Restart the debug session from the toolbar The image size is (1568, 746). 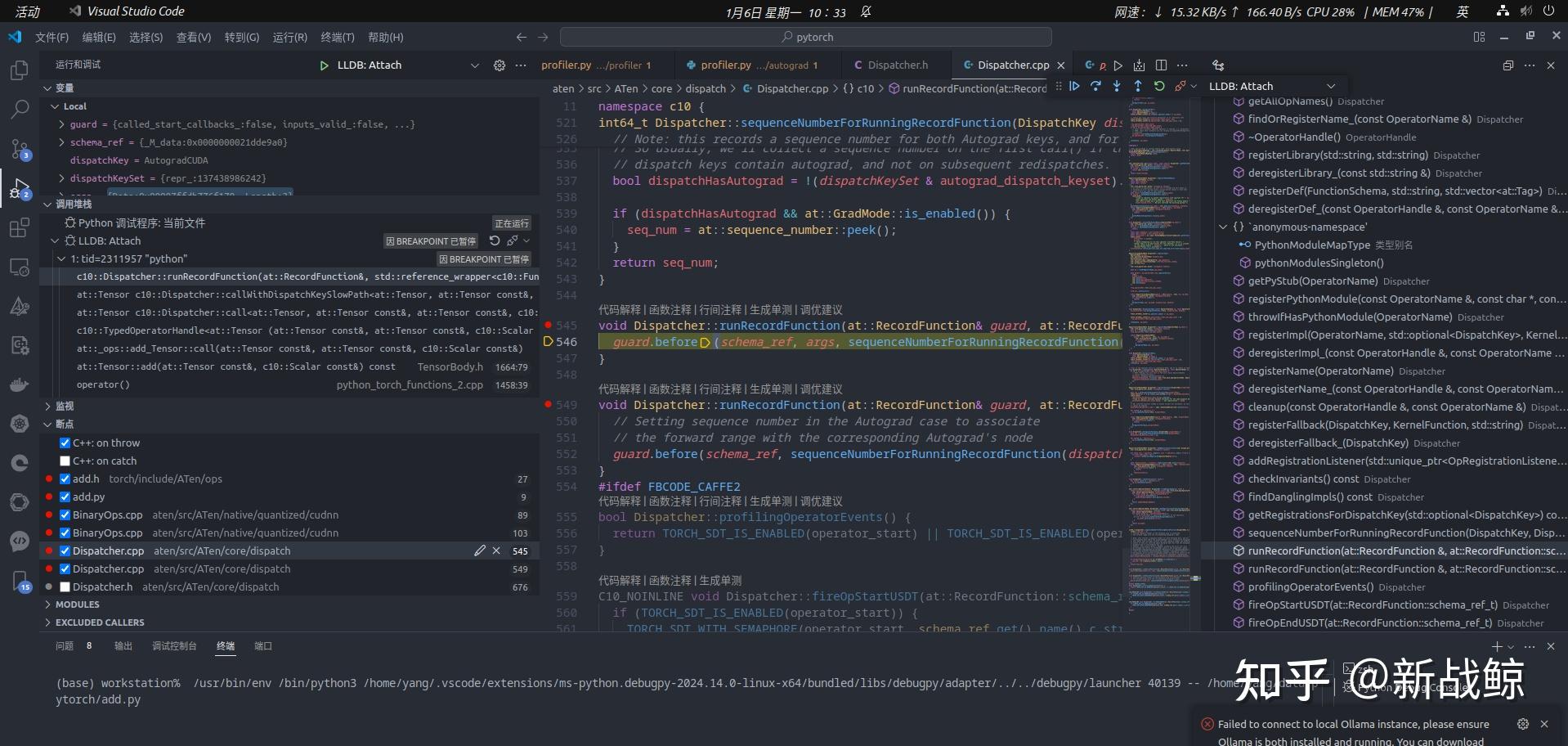[1158, 86]
